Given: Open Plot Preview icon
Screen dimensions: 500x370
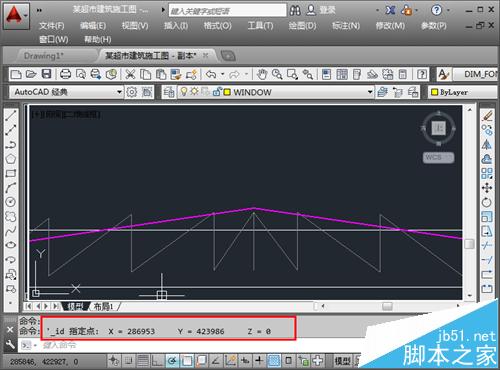Looking at the screenshot, I should (81, 74).
